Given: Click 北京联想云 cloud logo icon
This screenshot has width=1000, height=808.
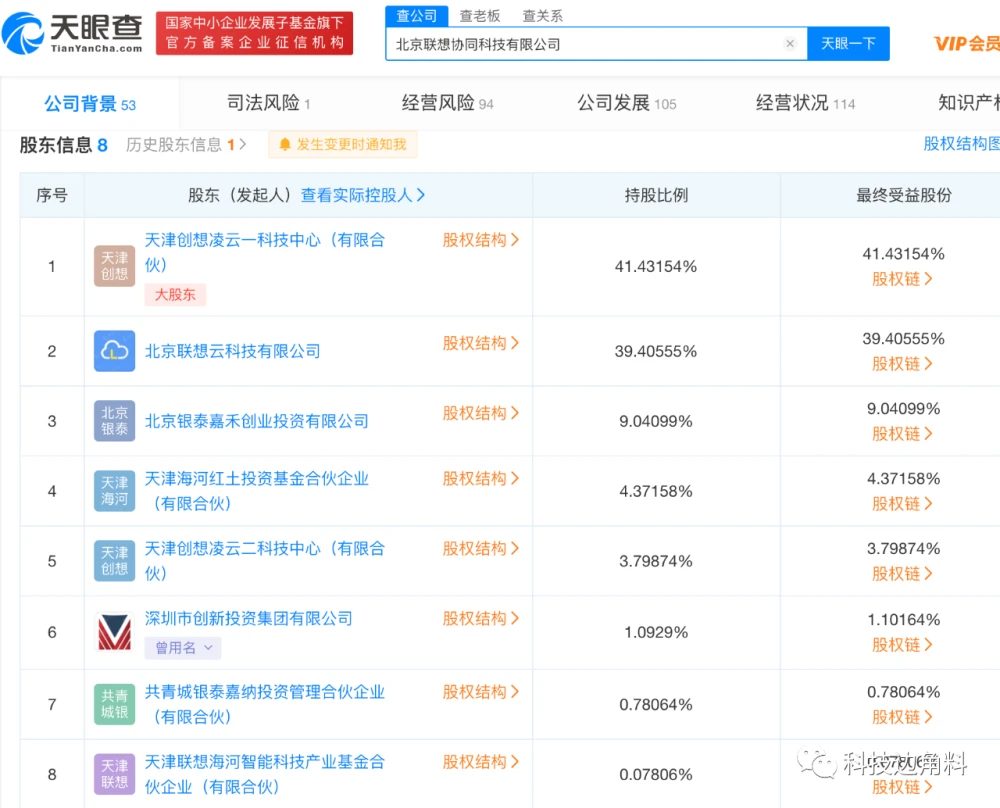Looking at the screenshot, I should pos(114,351).
